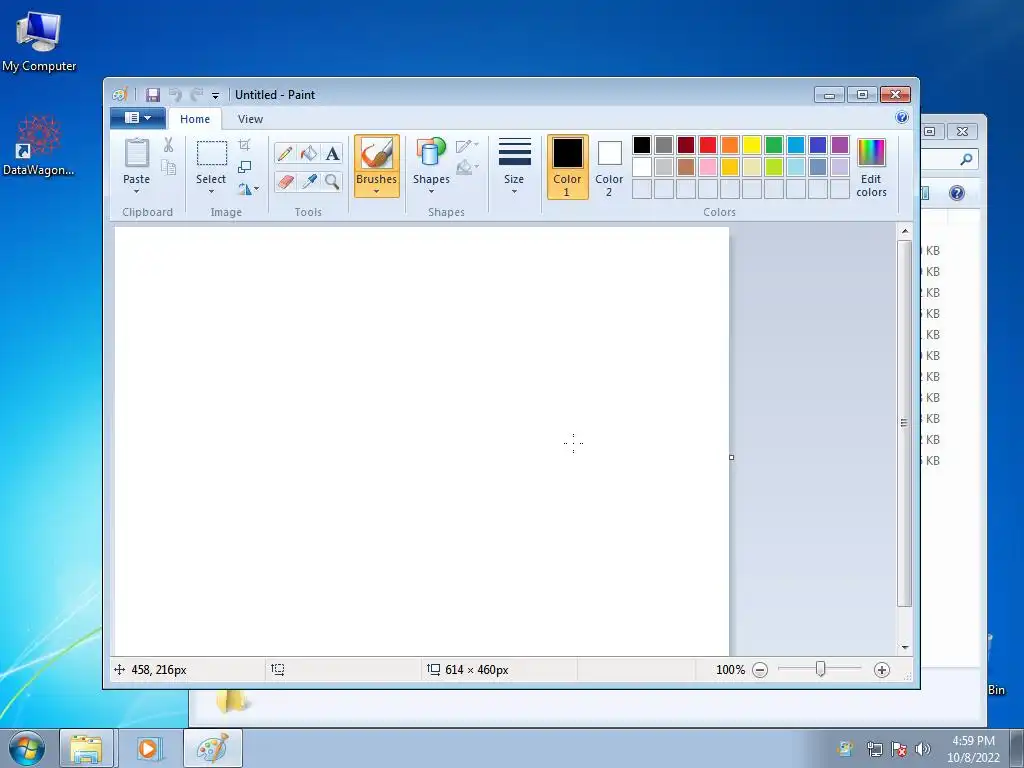Image resolution: width=1024 pixels, height=768 pixels.
Task: Click the vertical scrollbar down arrow
Action: pos(904,647)
